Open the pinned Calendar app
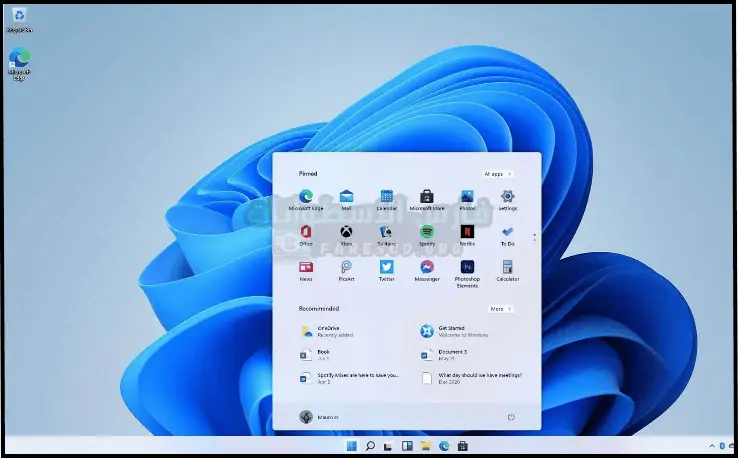Image resolution: width=738 pixels, height=458 pixels. [x=386, y=197]
